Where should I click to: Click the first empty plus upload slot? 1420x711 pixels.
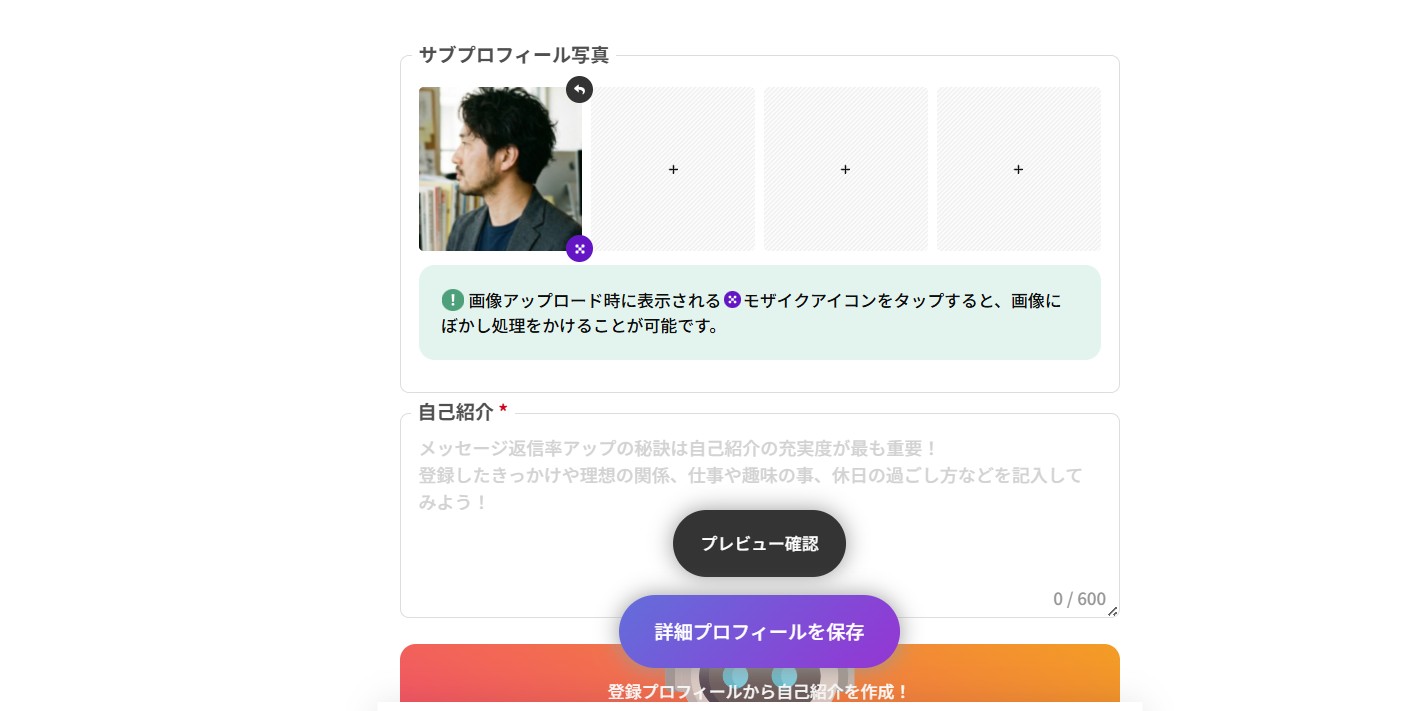point(672,169)
